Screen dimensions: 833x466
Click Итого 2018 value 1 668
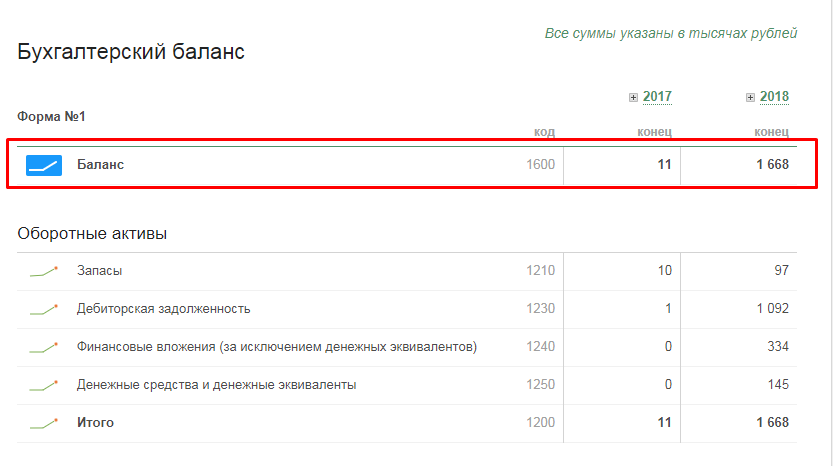click(772, 422)
